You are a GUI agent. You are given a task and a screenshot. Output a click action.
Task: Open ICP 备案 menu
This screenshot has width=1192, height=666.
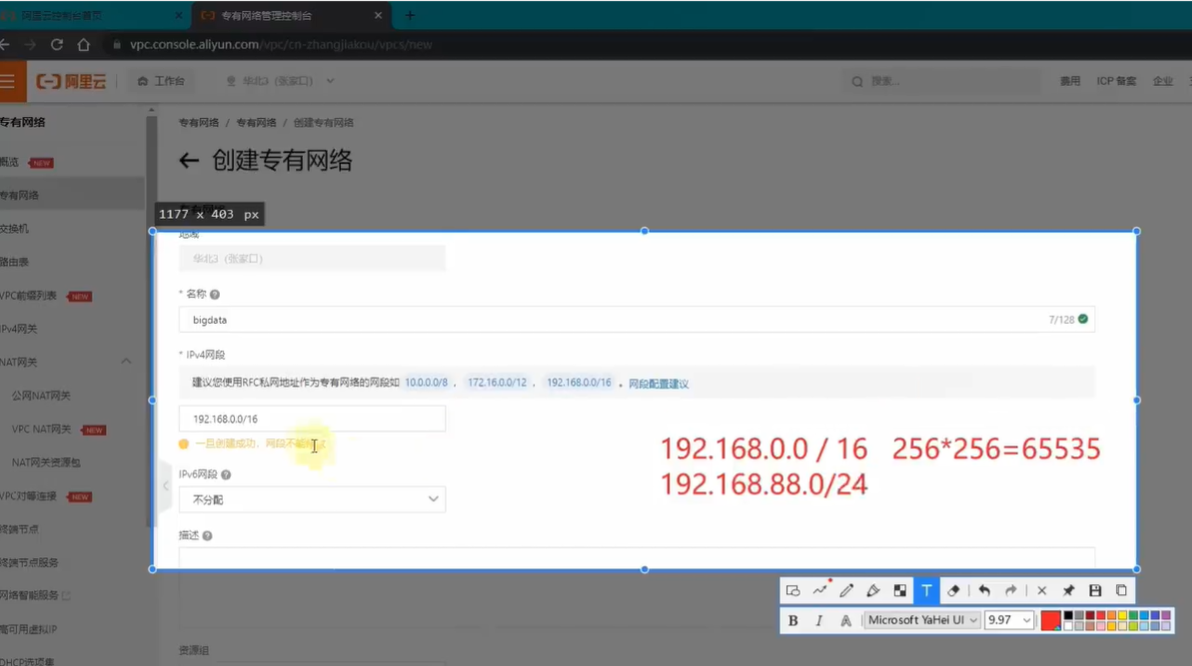coord(1116,81)
